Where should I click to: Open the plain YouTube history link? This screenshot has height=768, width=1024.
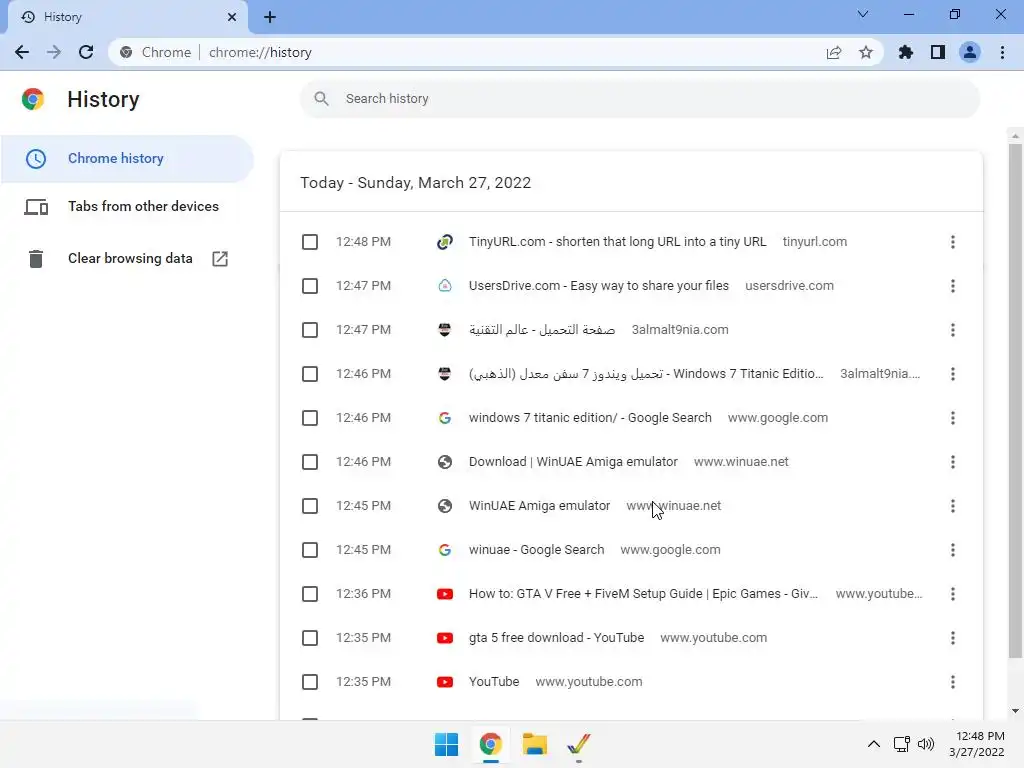coord(494,682)
